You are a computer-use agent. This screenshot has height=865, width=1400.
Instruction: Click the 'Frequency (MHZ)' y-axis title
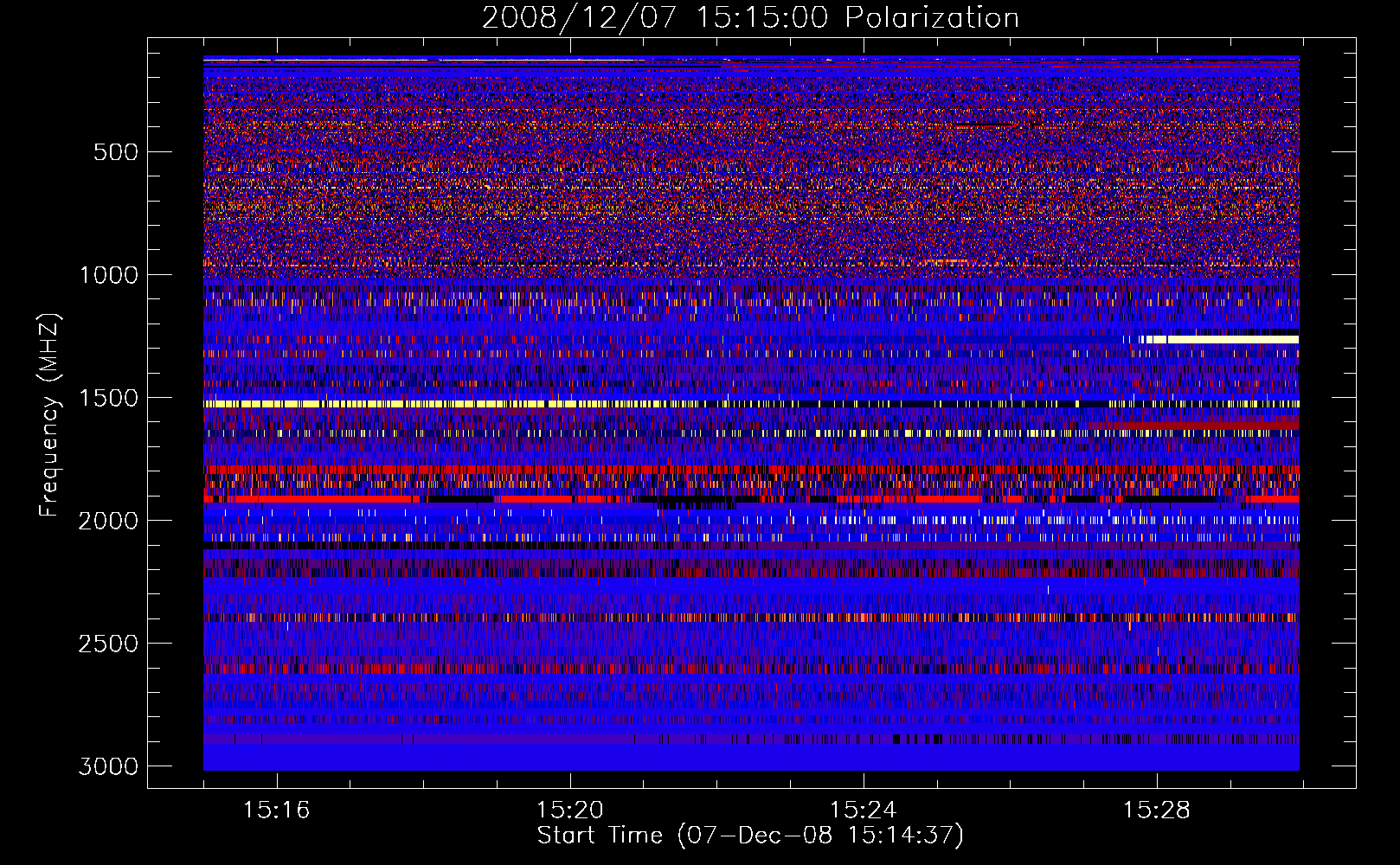pyautogui.click(x=49, y=415)
